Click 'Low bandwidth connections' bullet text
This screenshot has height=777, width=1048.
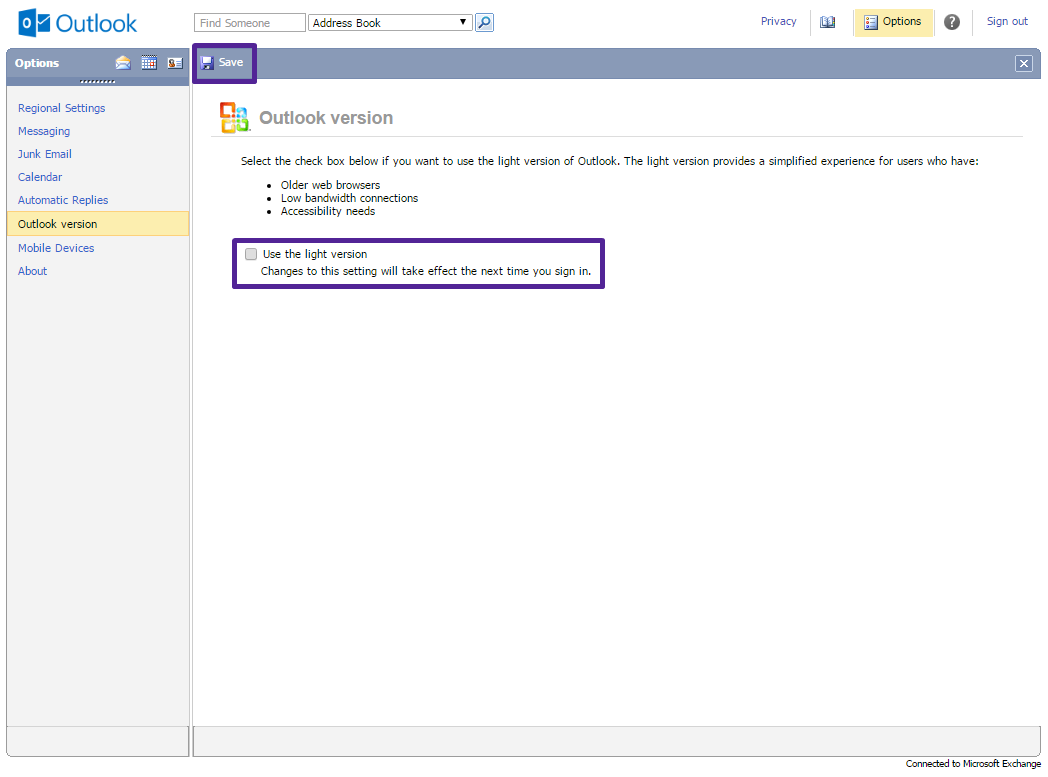click(x=350, y=198)
